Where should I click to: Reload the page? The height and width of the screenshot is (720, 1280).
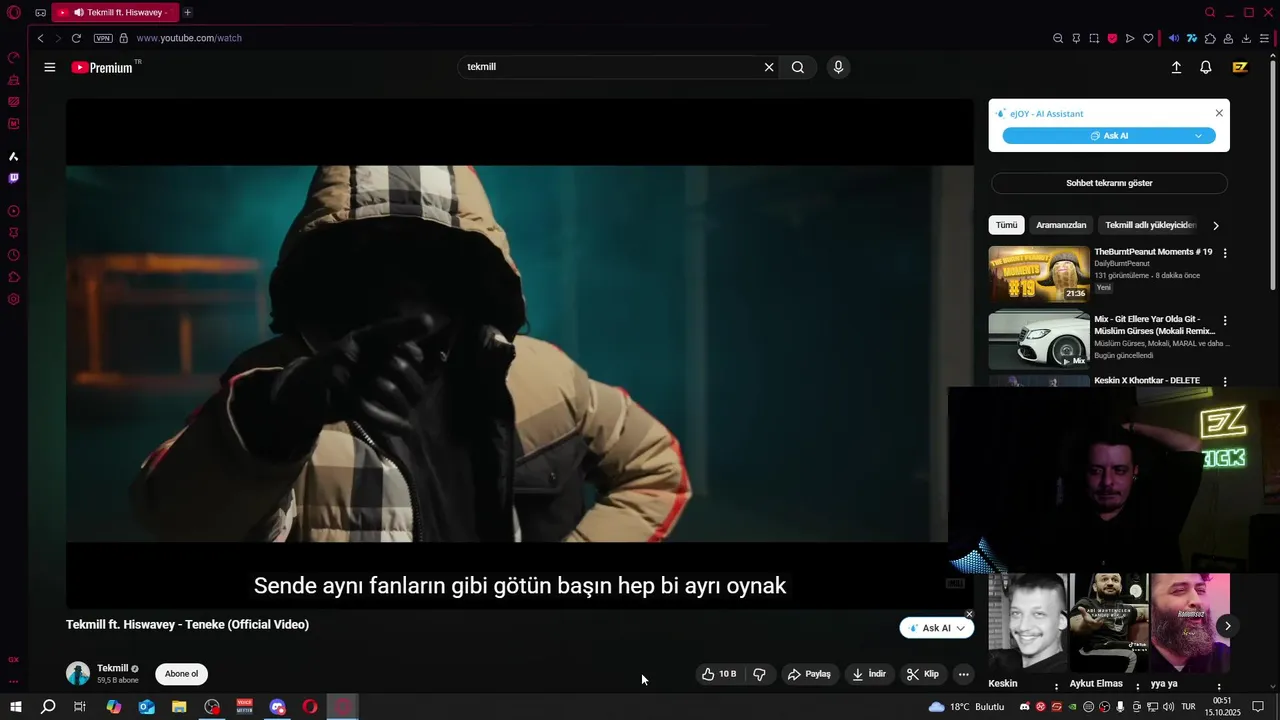(x=76, y=38)
